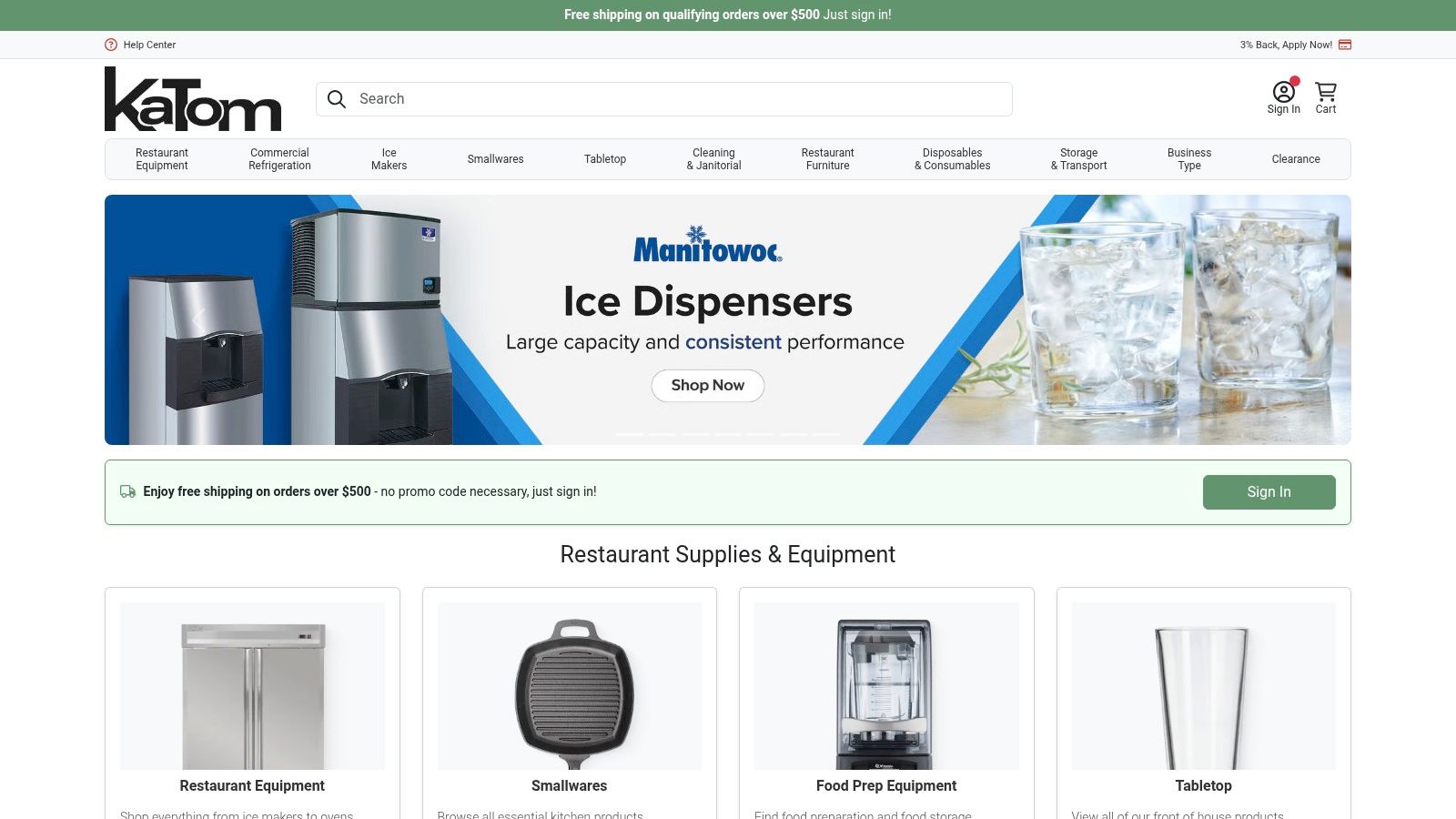Open the Sign In user account icon
1456x819 pixels.
click(x=1284, y=91)
